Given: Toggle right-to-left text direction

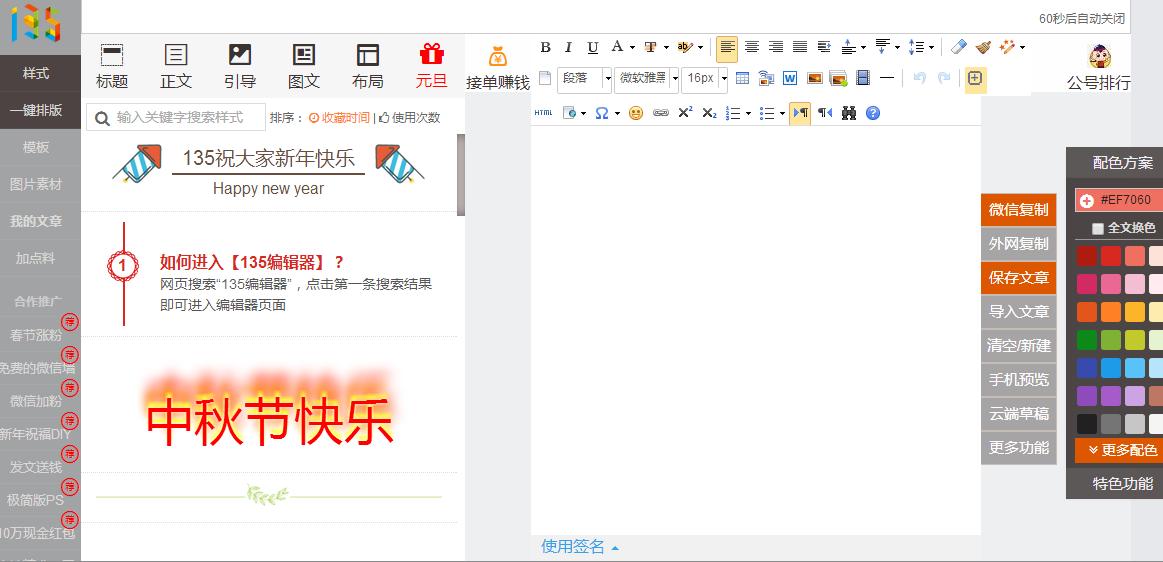Looking at the screenshot, I should click(x=825, y=113).
